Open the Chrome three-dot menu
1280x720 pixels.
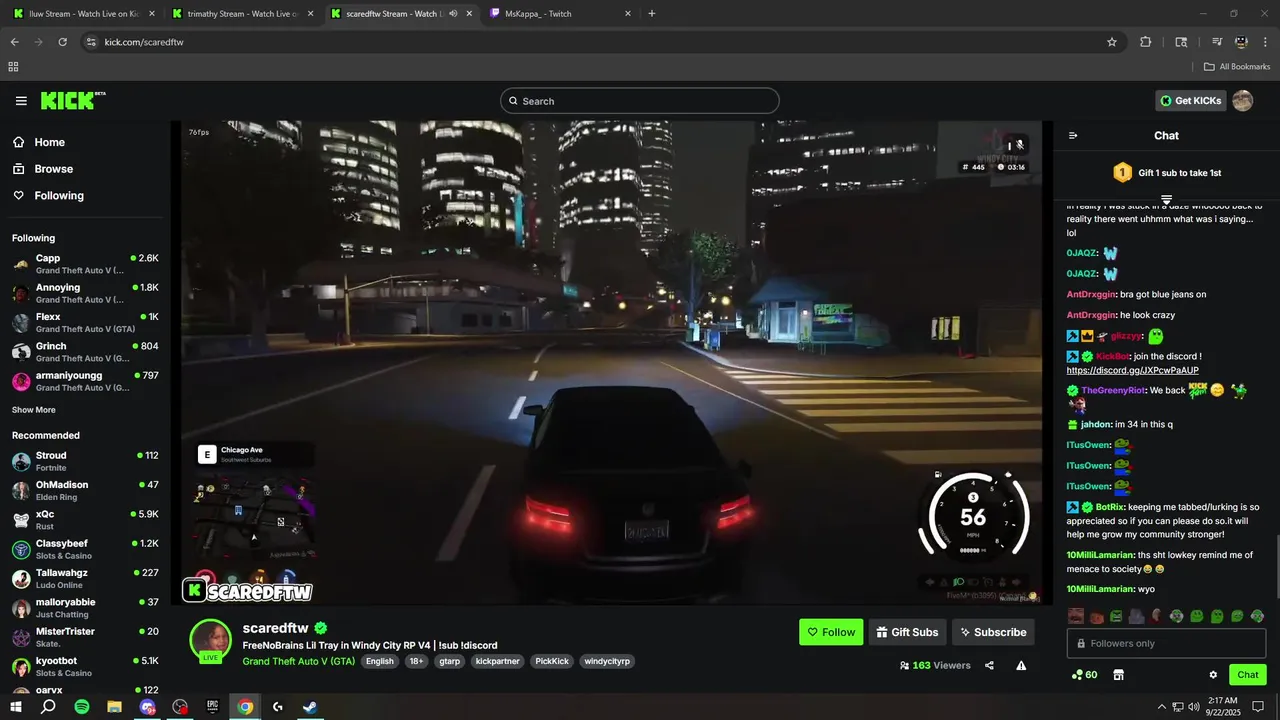coord(1266,42)
